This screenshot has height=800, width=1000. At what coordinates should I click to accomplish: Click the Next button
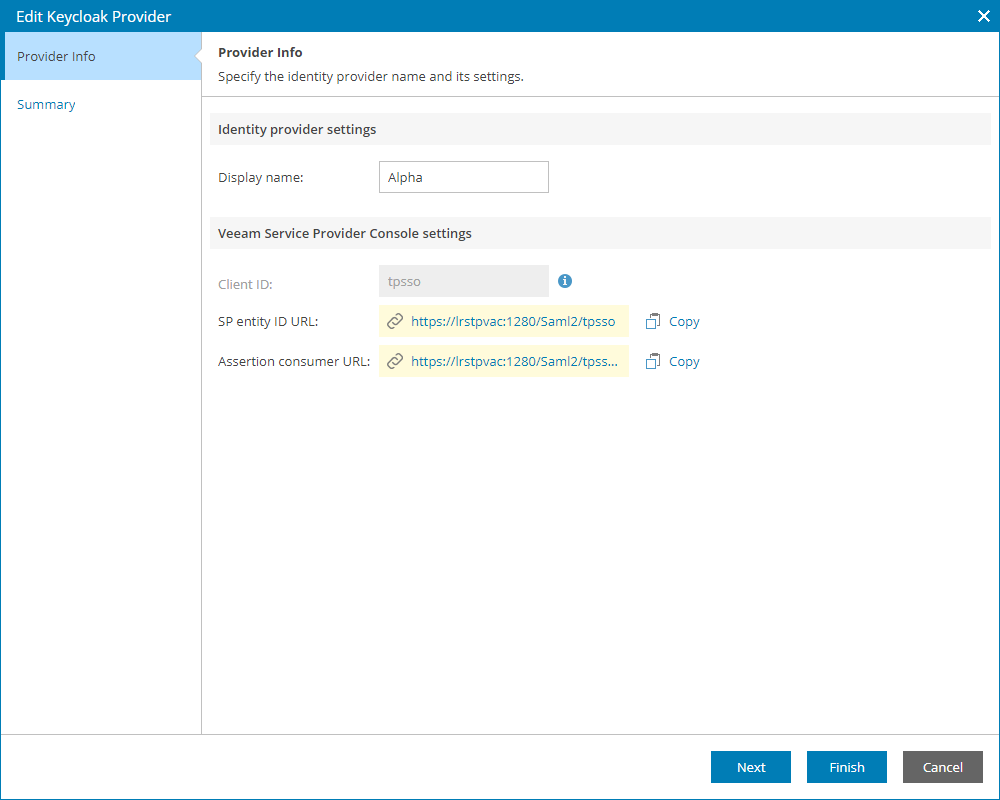tap(751, 767)
